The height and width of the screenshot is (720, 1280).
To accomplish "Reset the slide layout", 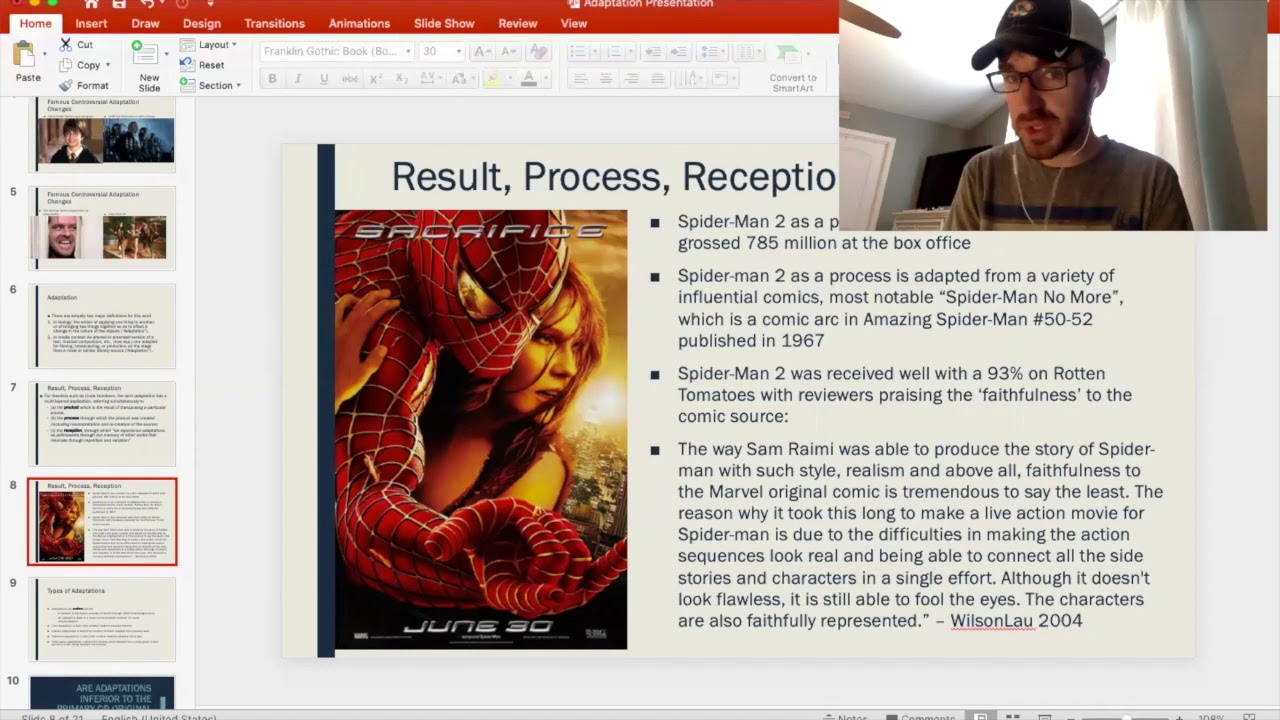I will [x=202, y=65].
